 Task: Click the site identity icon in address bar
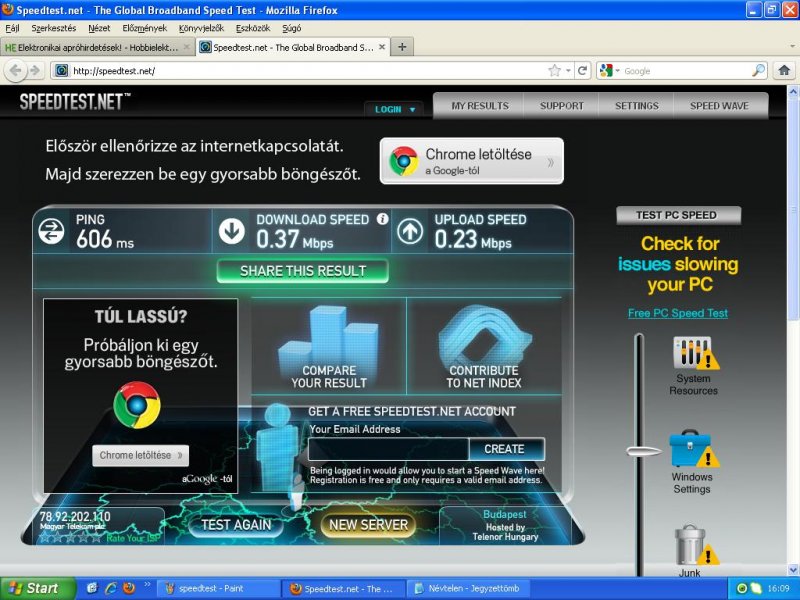[61, 70]
